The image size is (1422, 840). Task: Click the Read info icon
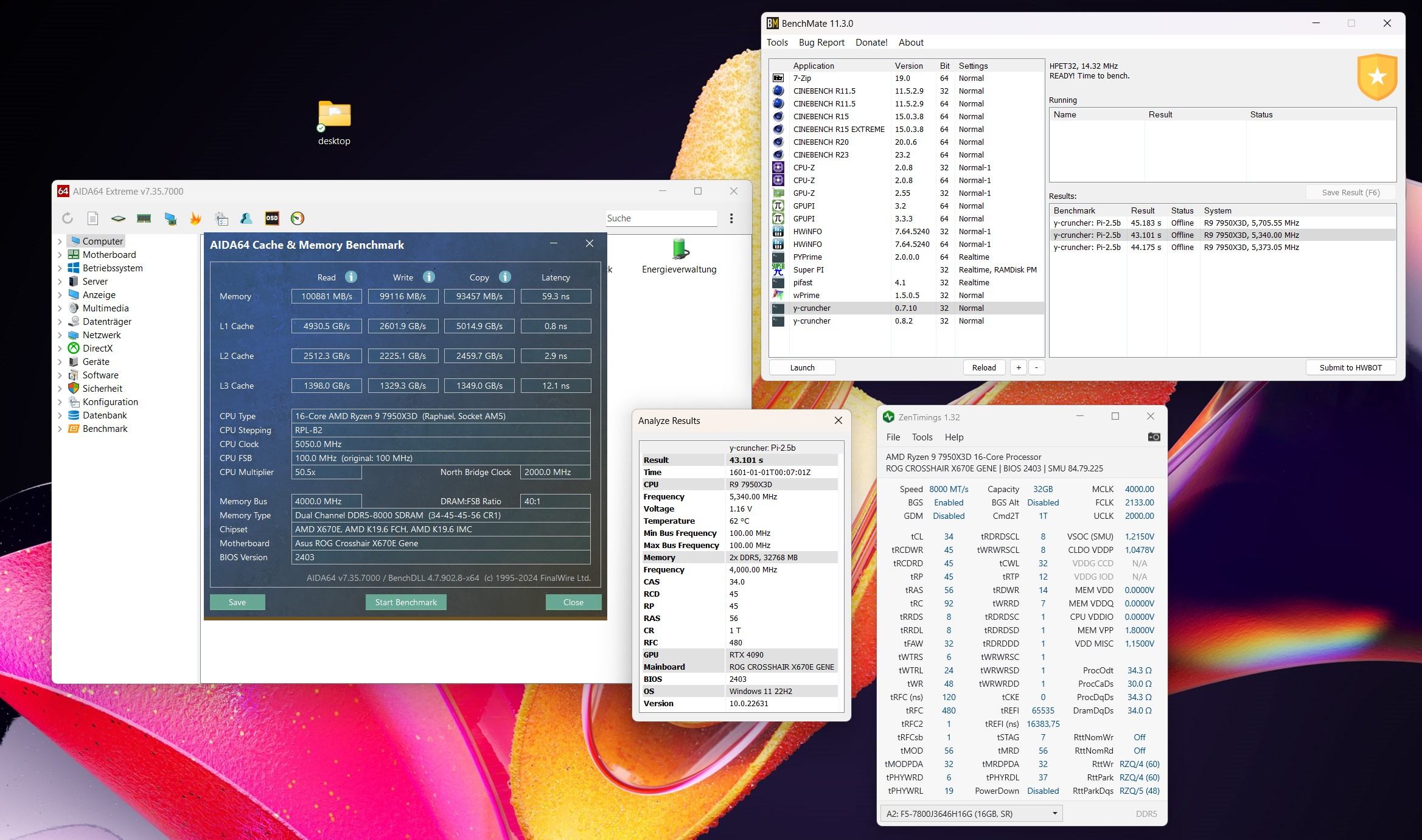[x=350, y=277]
